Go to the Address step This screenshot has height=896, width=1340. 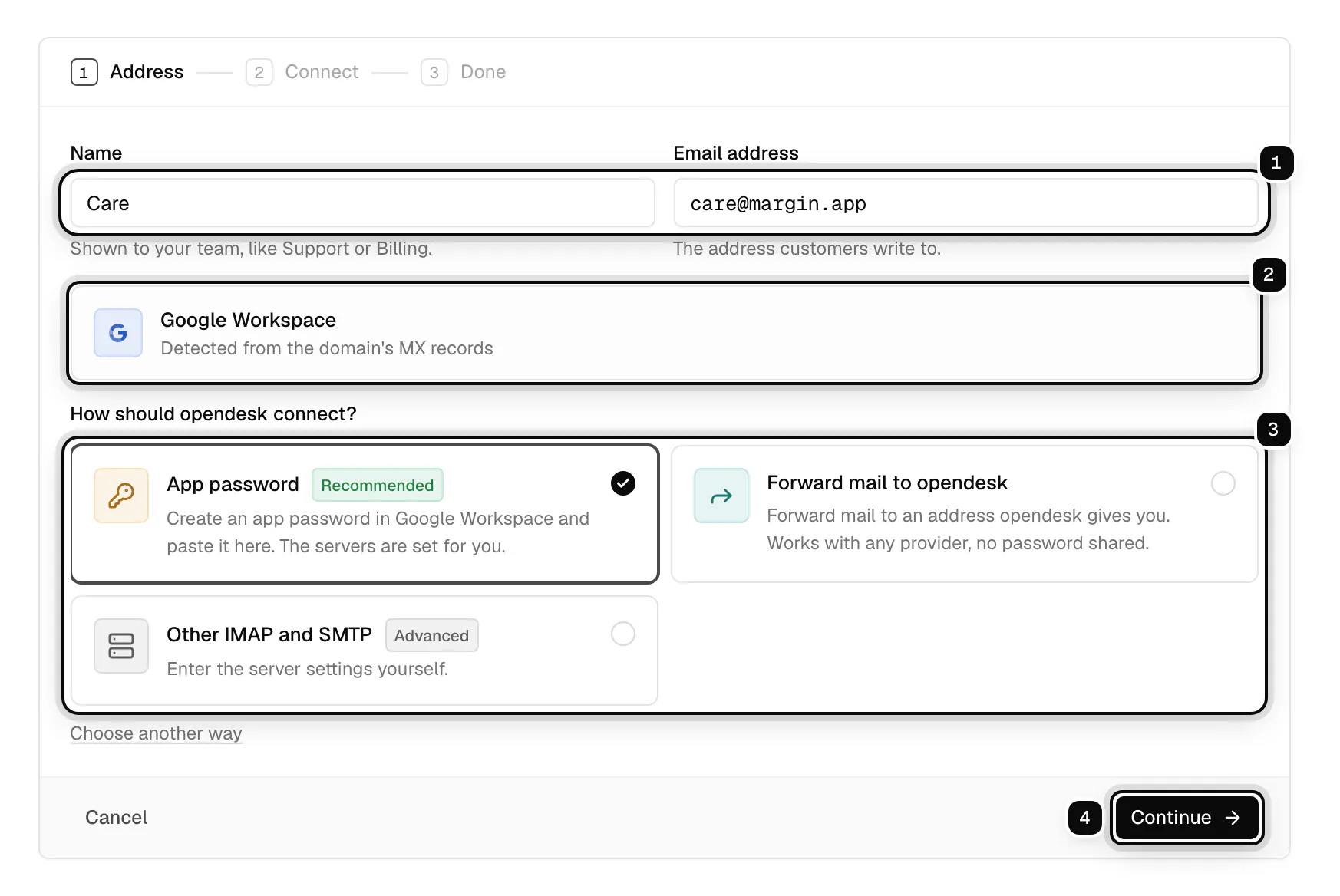tap(127, 72)
